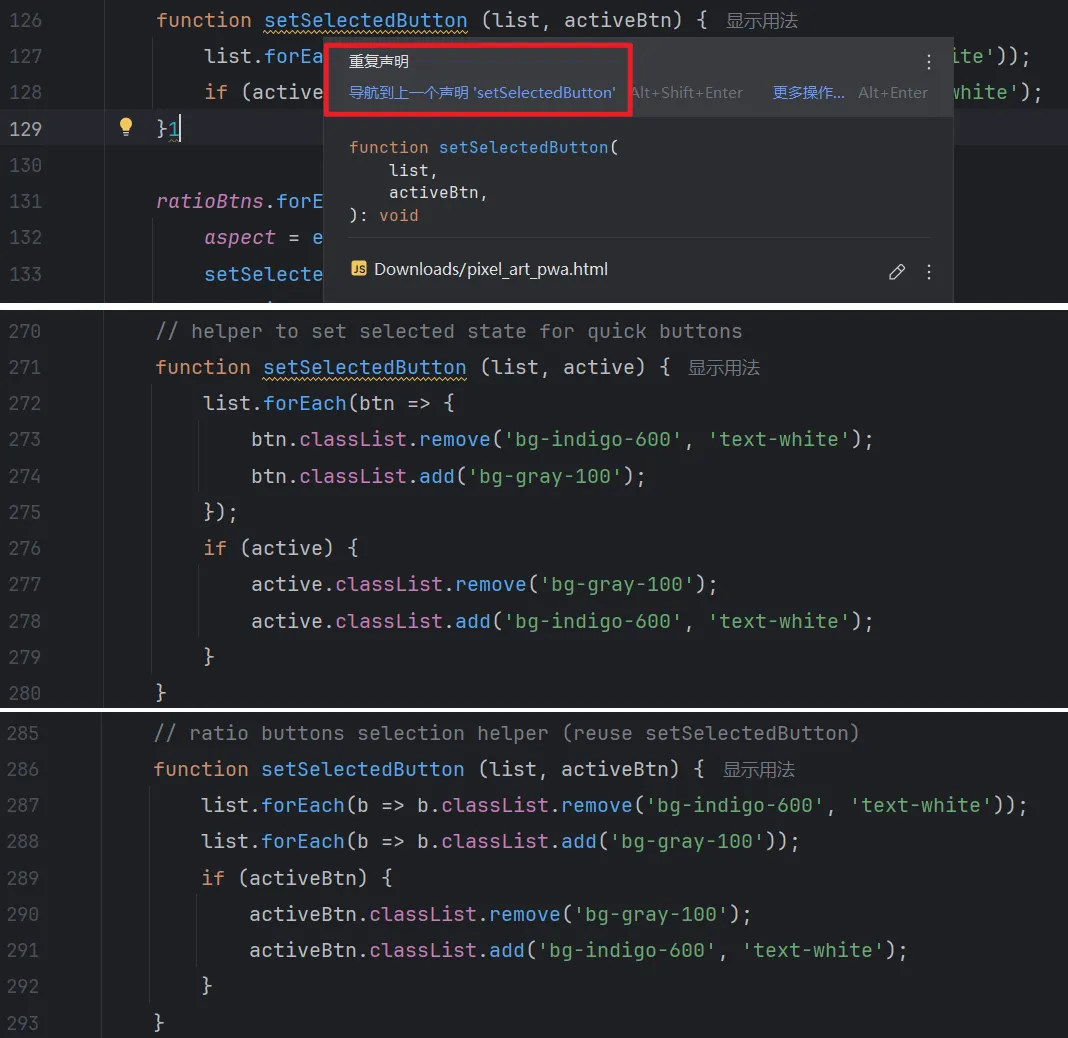Click setSelectedButton function name on line 271
This screenshot has height=1038, width=1068.
[364, 367]
